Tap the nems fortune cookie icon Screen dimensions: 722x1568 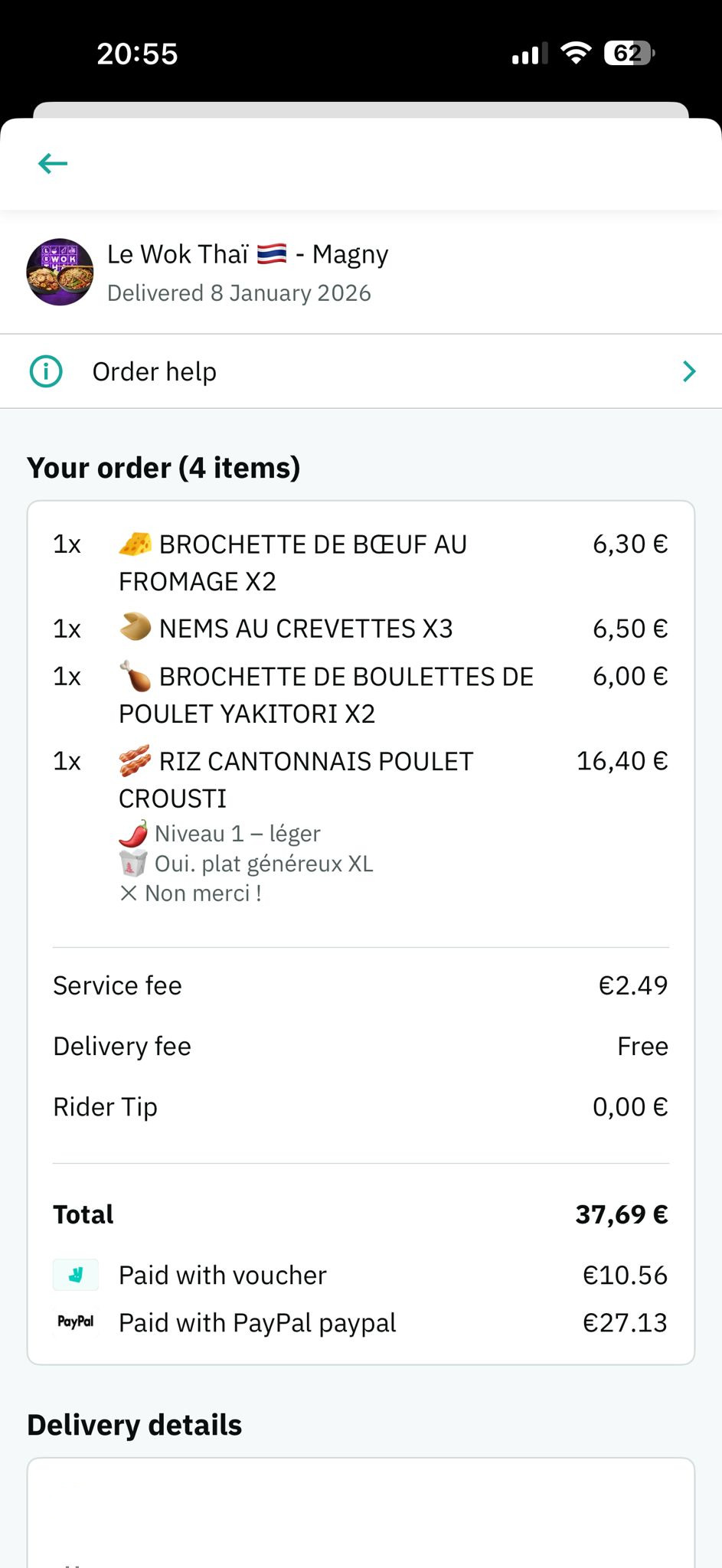[x=136, y=628]
